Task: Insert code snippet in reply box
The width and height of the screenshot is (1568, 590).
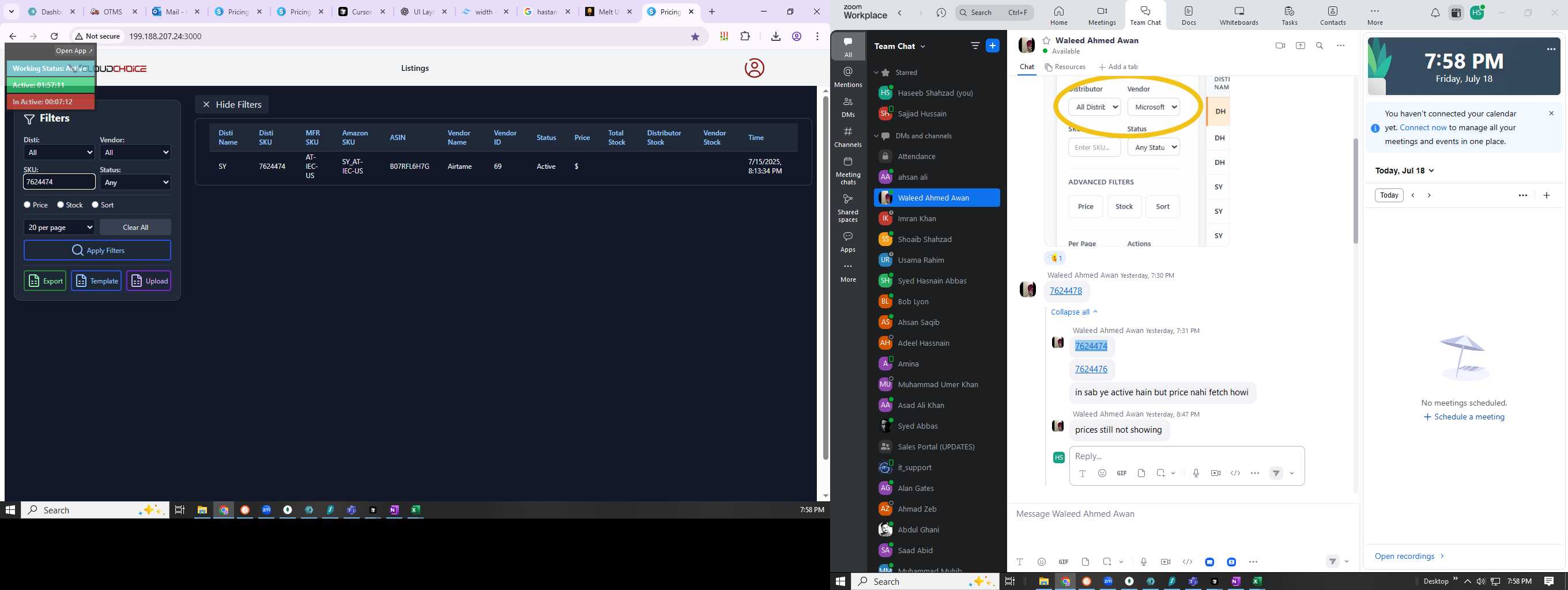Action: pos(1235,473)
